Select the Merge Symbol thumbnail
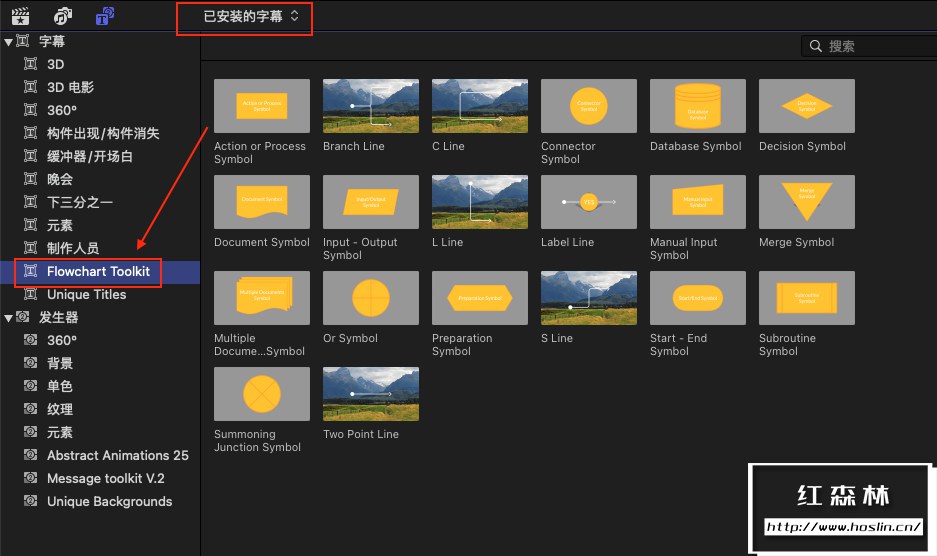 pyautogui.click(x=807, y=202)
